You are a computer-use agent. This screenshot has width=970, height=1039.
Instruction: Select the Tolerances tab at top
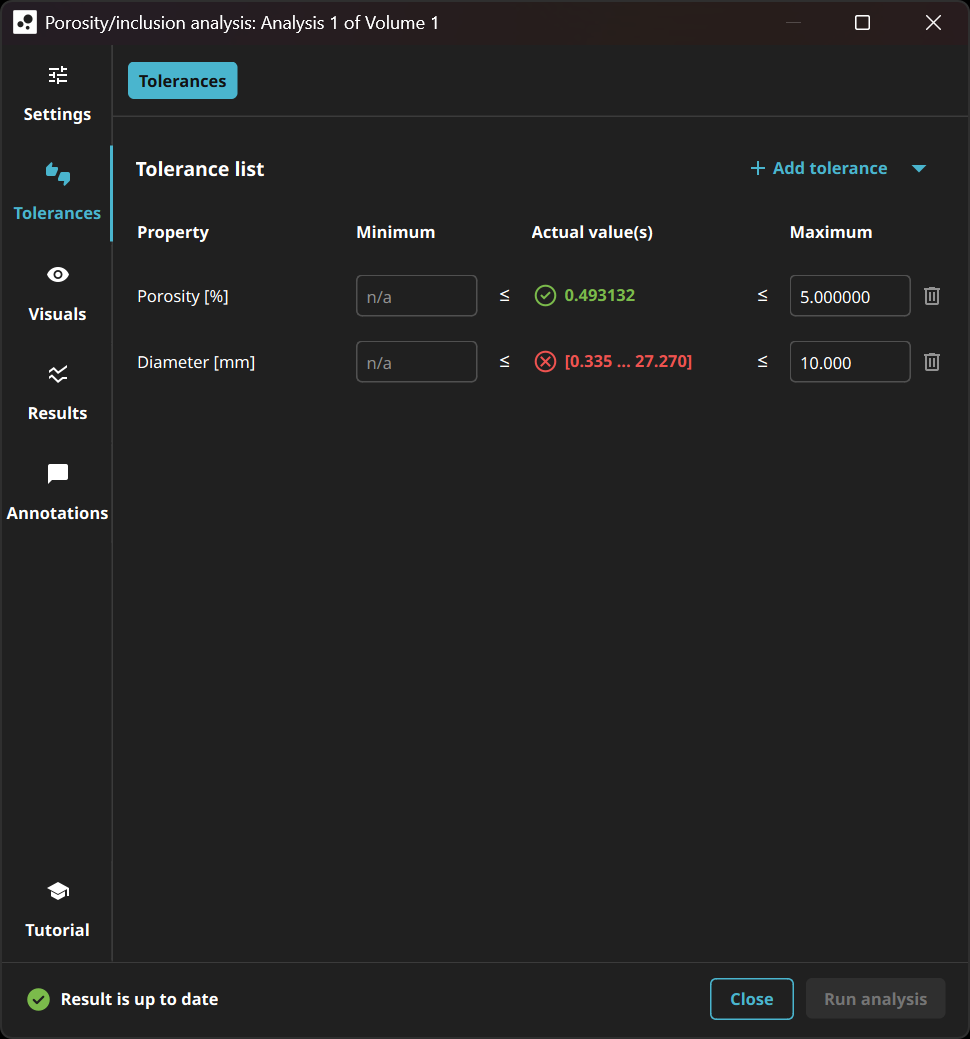pyautogui.click(x=182, y=81)
